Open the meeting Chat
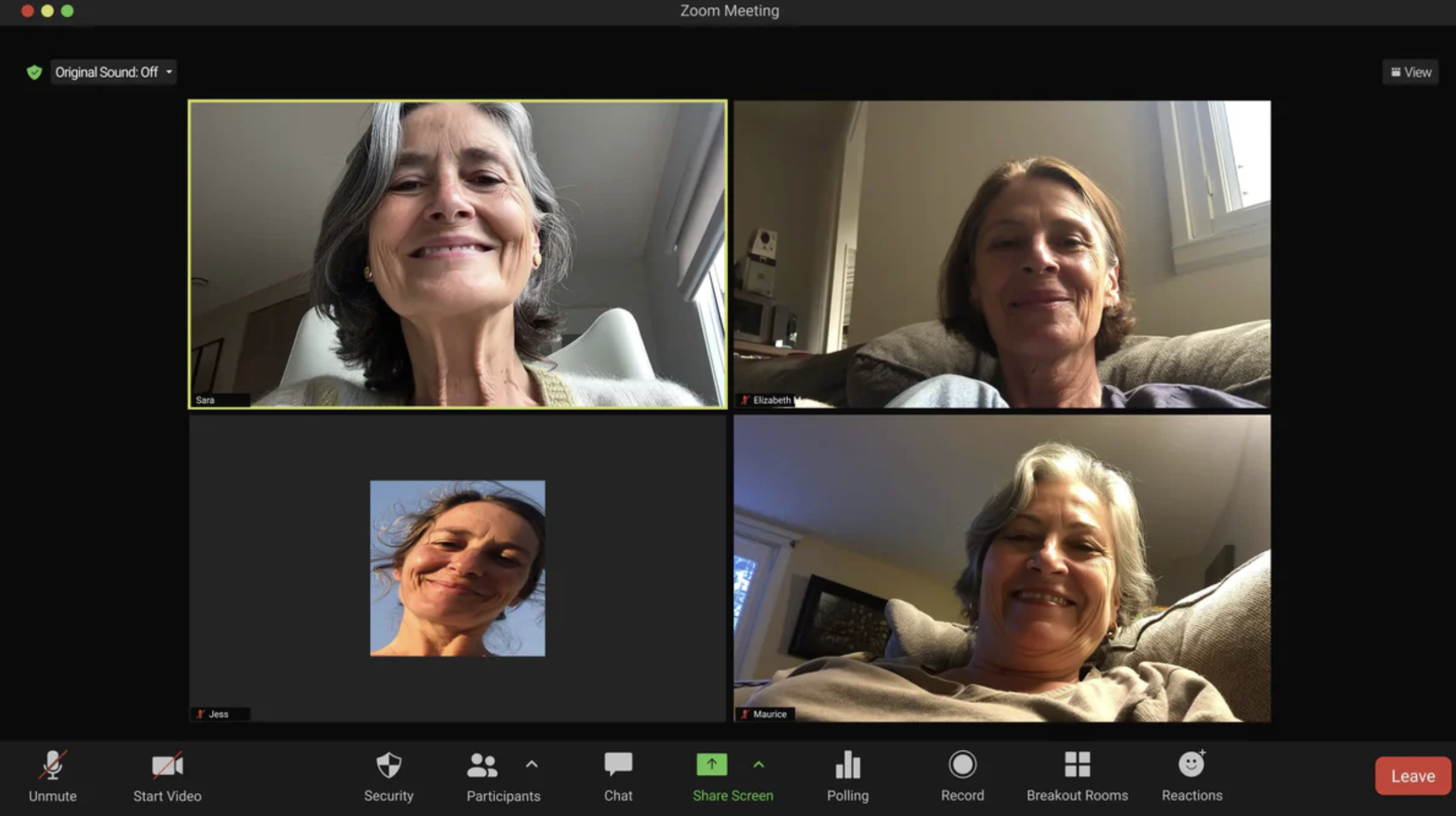Image resolution: width=1456 pixels, height=816 pixels. 618,775
